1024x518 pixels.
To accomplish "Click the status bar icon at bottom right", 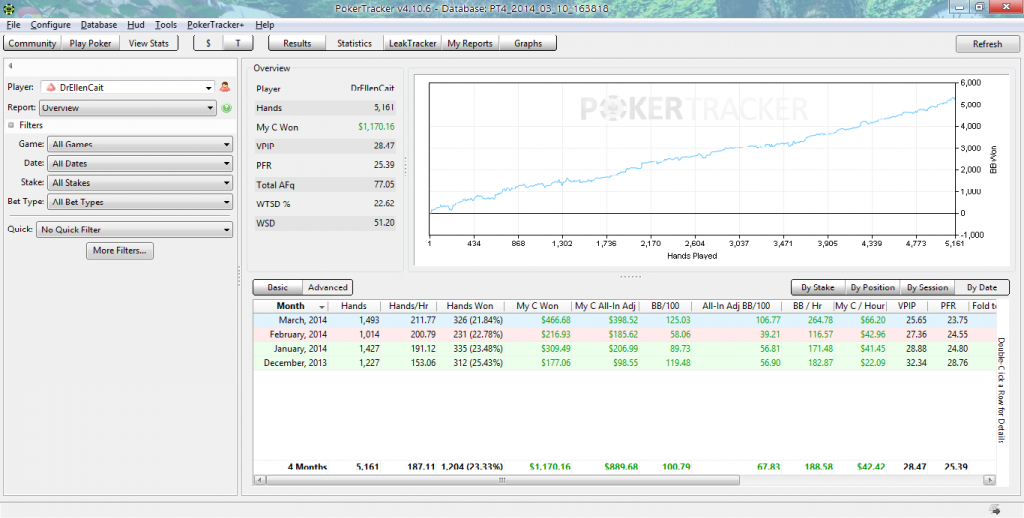I will click(995, 510).
